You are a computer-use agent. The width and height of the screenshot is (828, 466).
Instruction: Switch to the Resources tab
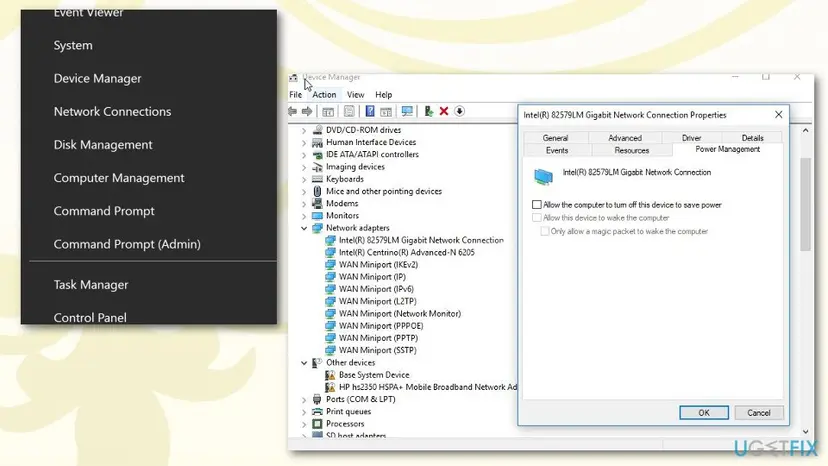[632, 151]
